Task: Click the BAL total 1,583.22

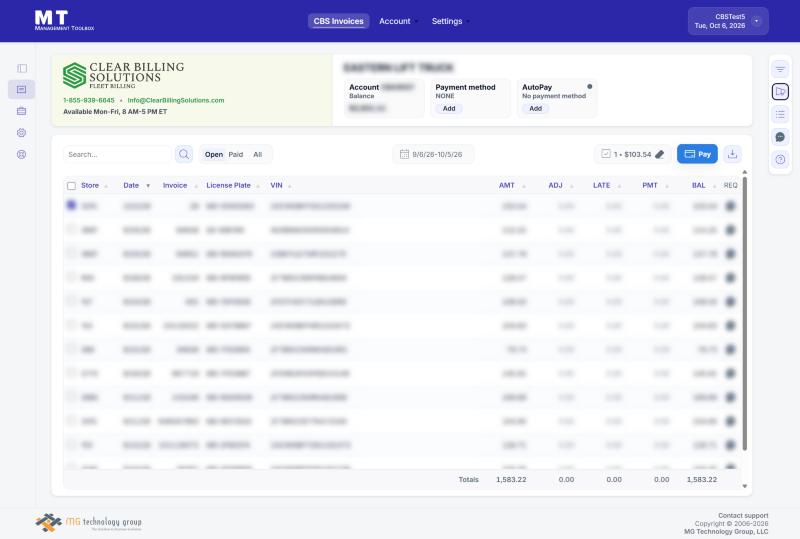Action: (x=702, y=480)
